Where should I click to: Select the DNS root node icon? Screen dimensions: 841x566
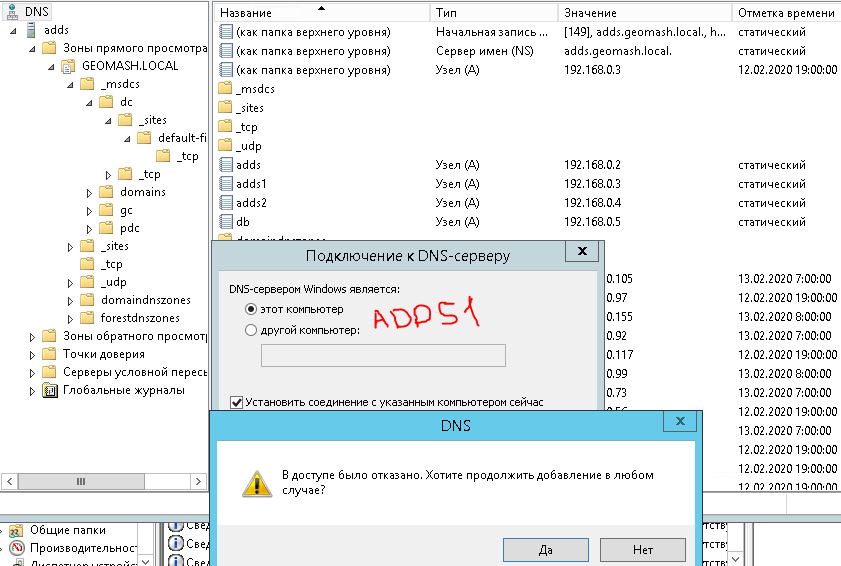(x=12, y=11)
